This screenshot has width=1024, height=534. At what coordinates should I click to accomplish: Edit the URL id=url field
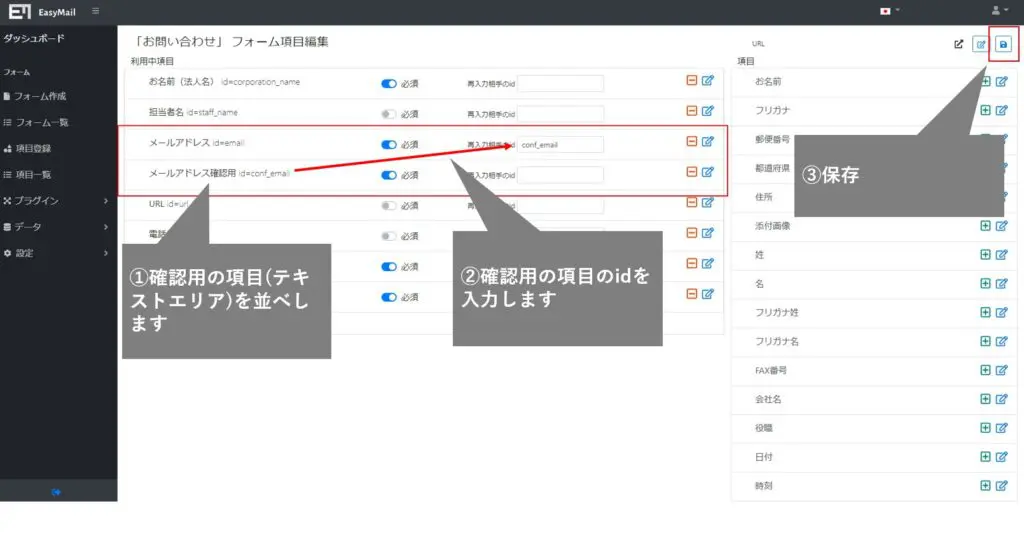[x=708, y=202]
